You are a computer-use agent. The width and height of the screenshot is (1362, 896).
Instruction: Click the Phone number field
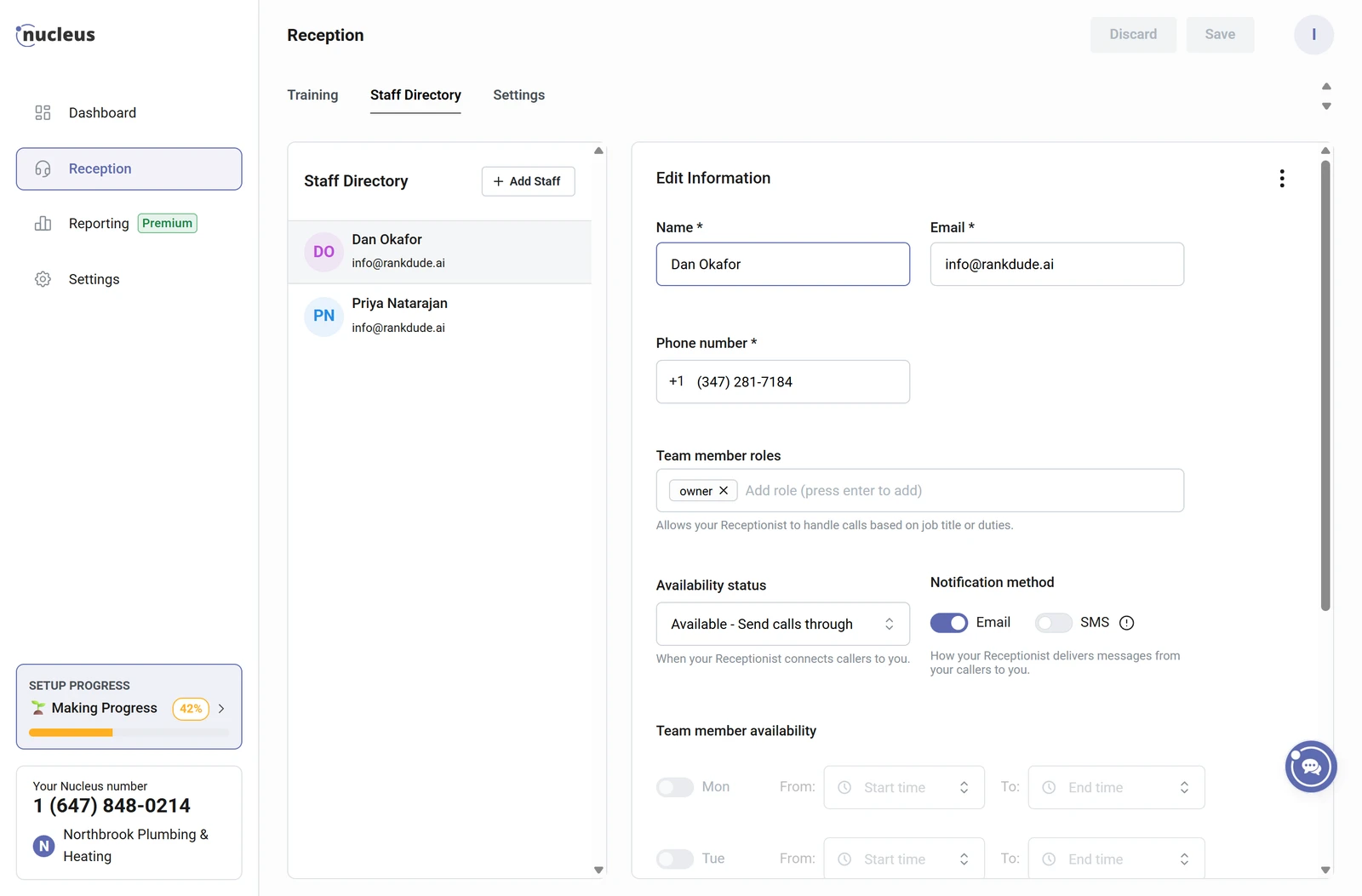tap(783, 382)
